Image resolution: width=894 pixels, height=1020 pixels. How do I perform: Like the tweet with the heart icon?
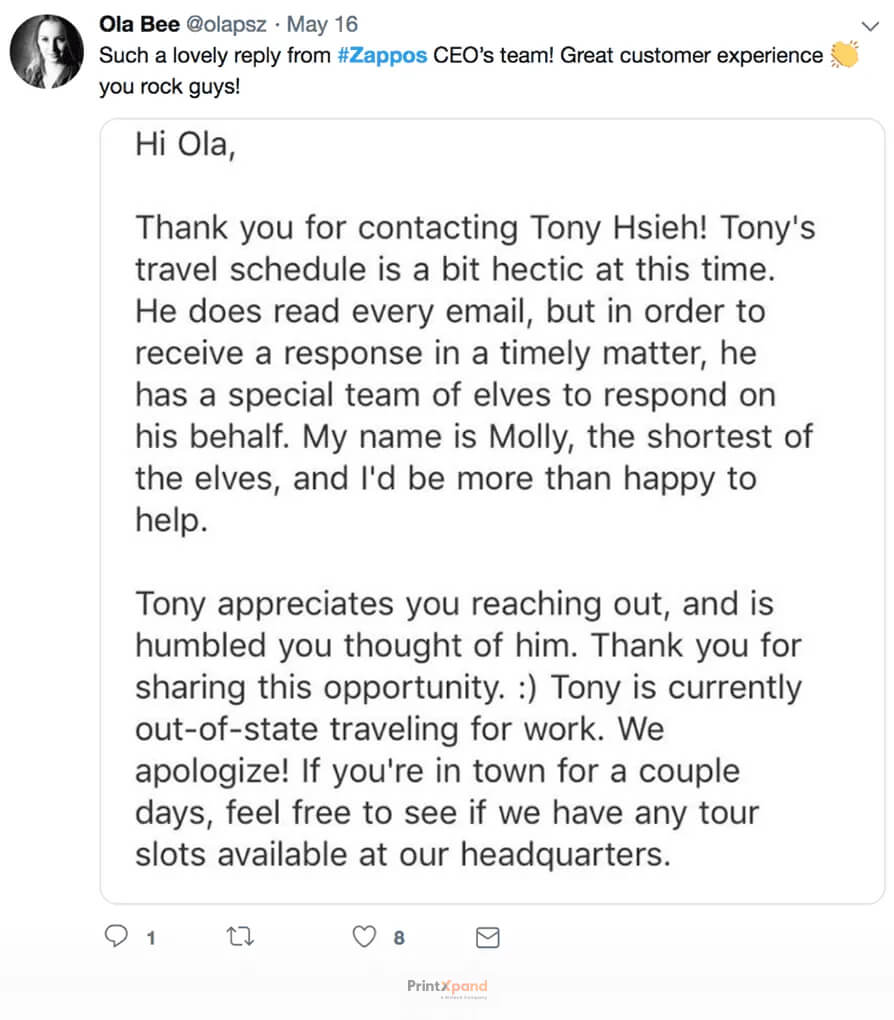click(365, 936)
